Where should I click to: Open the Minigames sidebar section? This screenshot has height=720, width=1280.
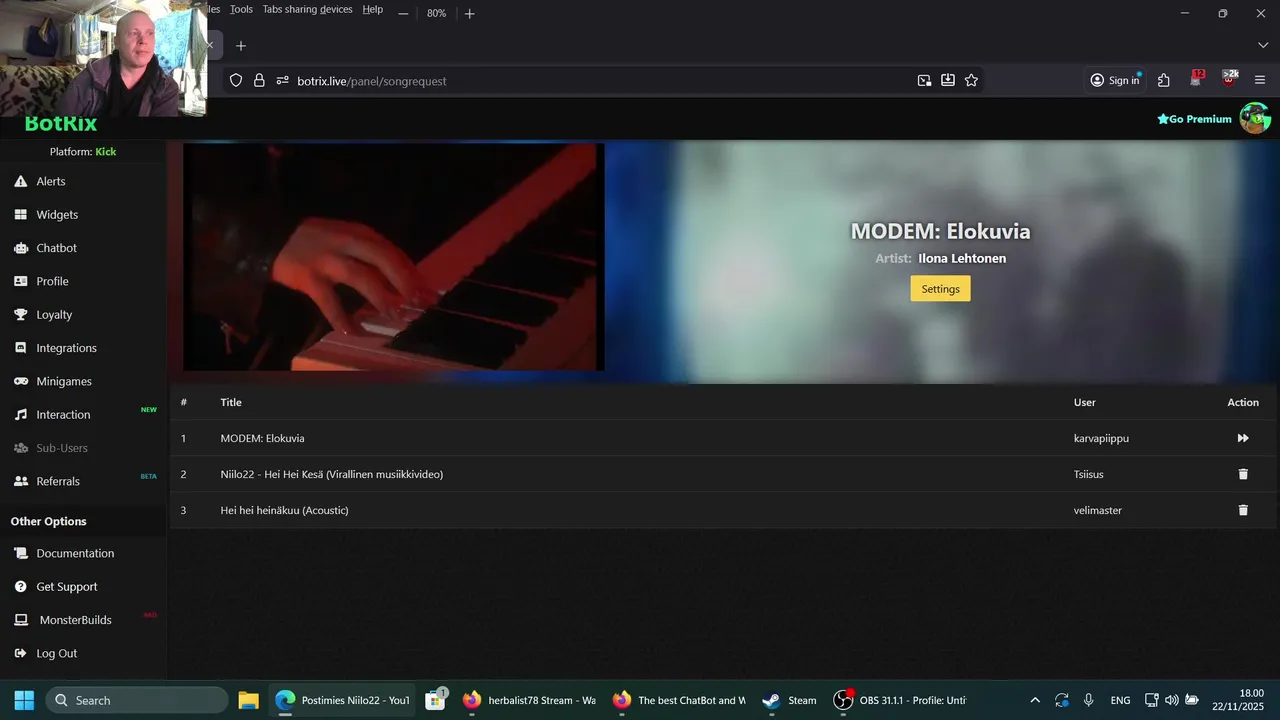click(x=64, y=381)
